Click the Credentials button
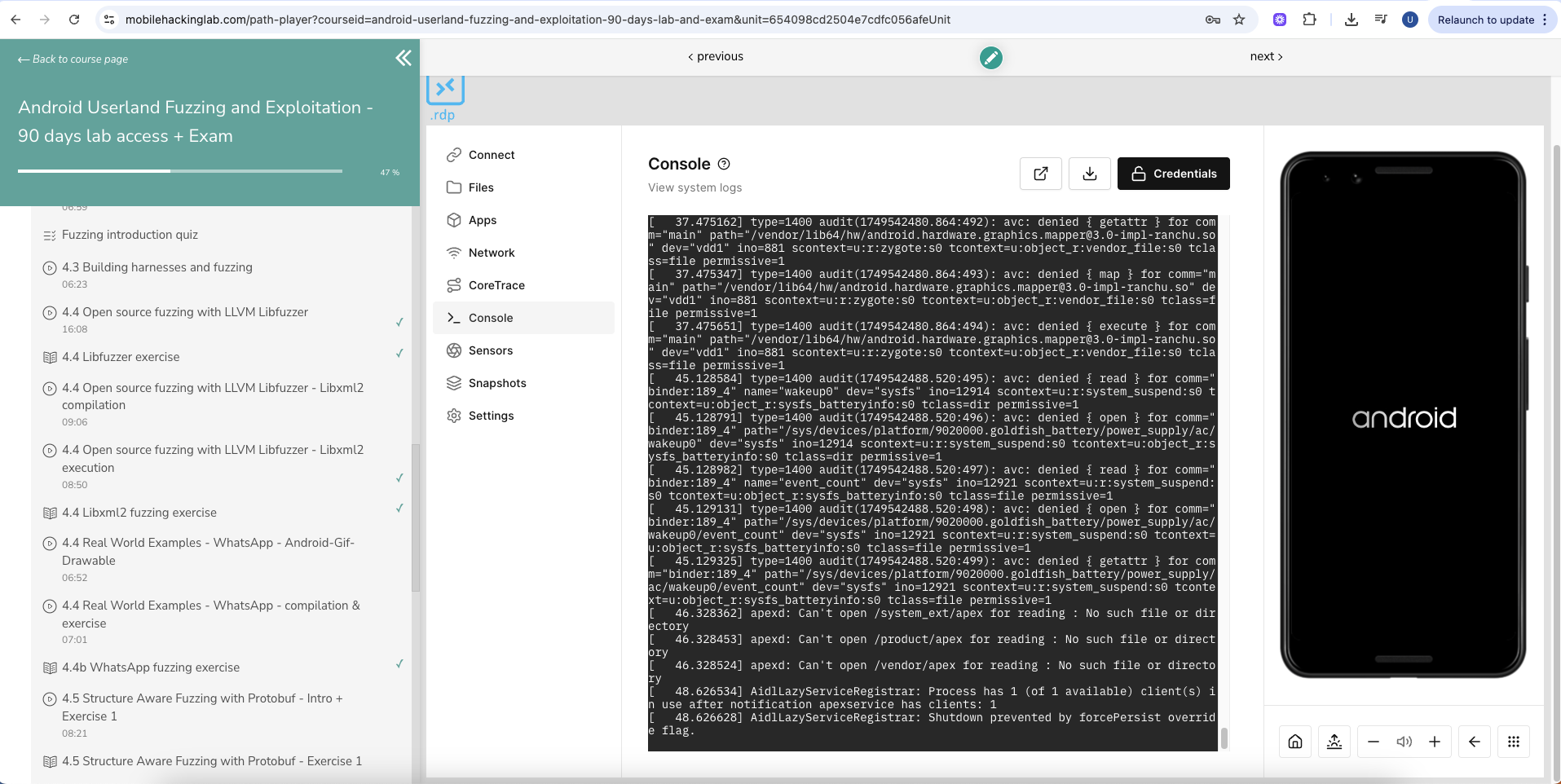1561x784 pixels. point(1174,174)
